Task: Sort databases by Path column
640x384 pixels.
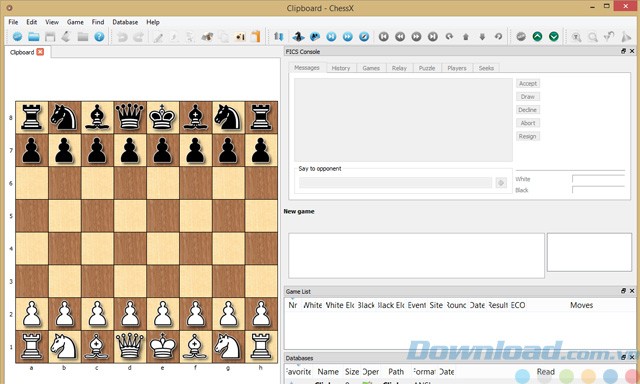Action: pos(396,372)
